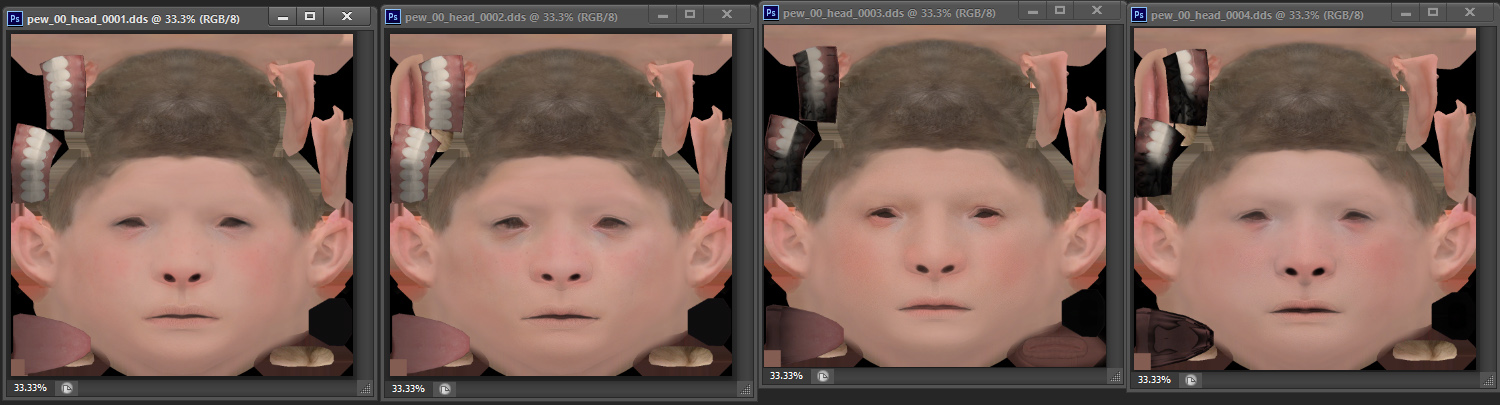This screenshot has width=1500, height=405.
Task: Activate zoom field in pew_00_head_0004.dds window
Action: [1154, 379]
